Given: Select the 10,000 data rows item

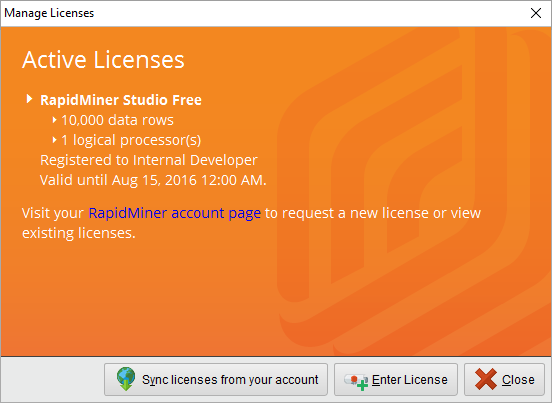Looking at the screenshot, I should (117, 120).
